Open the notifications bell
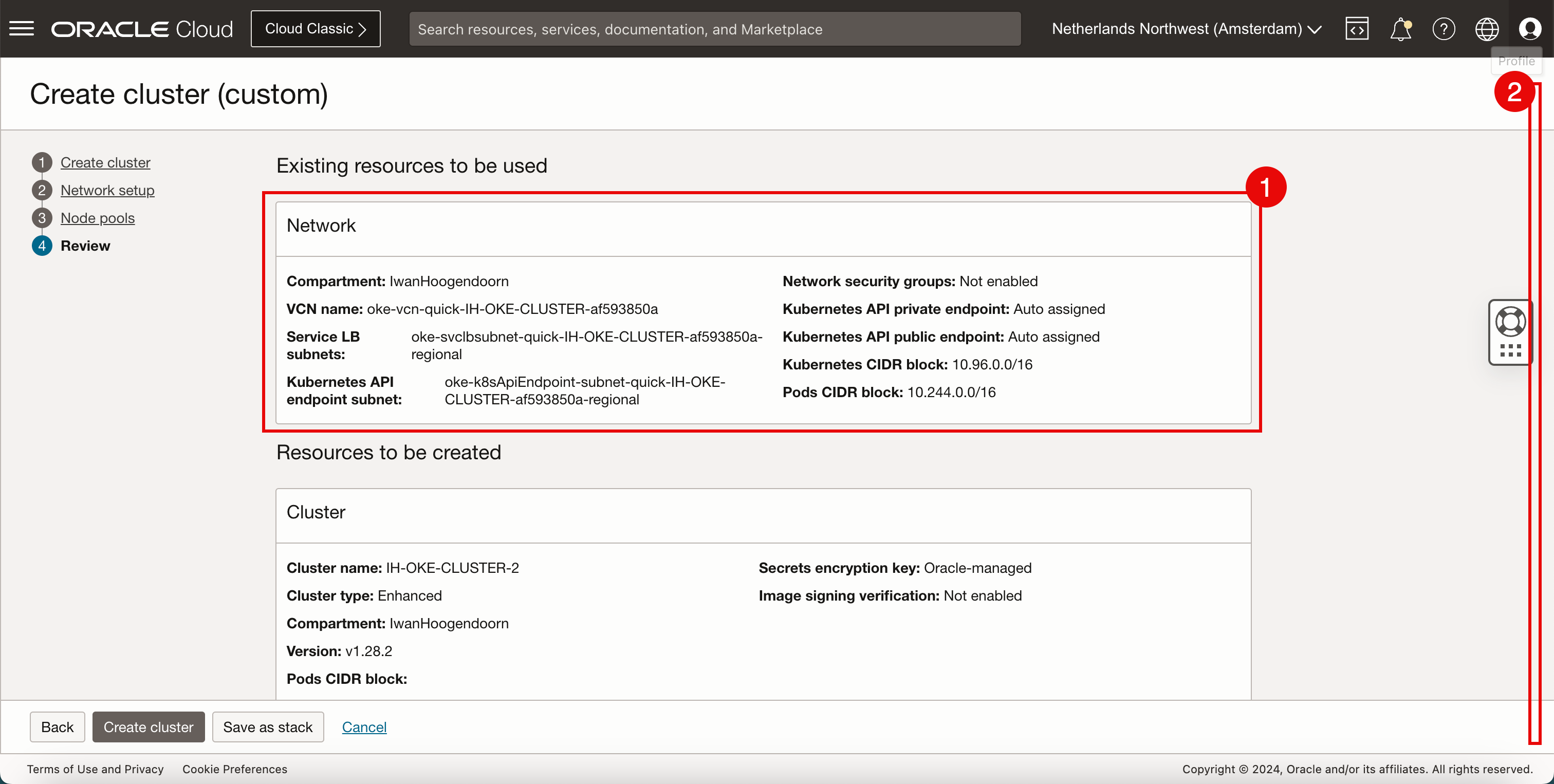 click(1400, 28)
